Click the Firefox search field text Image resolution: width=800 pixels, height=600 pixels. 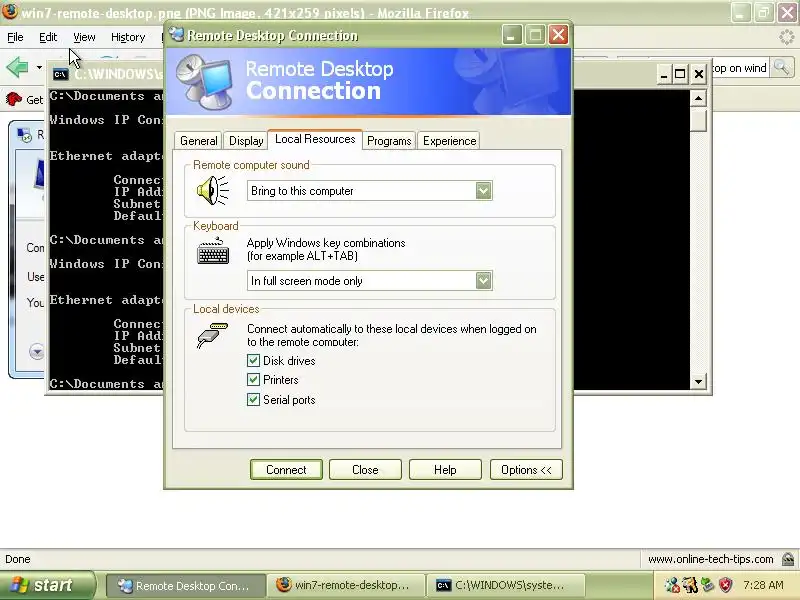739,68
